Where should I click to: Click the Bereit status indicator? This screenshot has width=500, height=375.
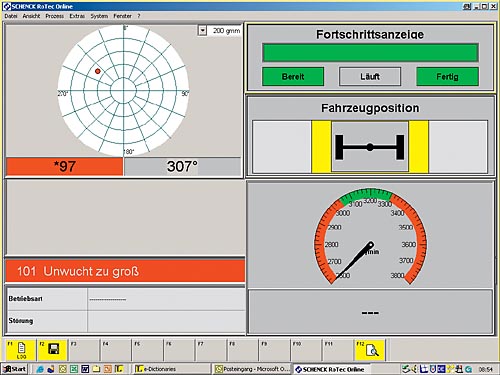(x=293, y=77)
